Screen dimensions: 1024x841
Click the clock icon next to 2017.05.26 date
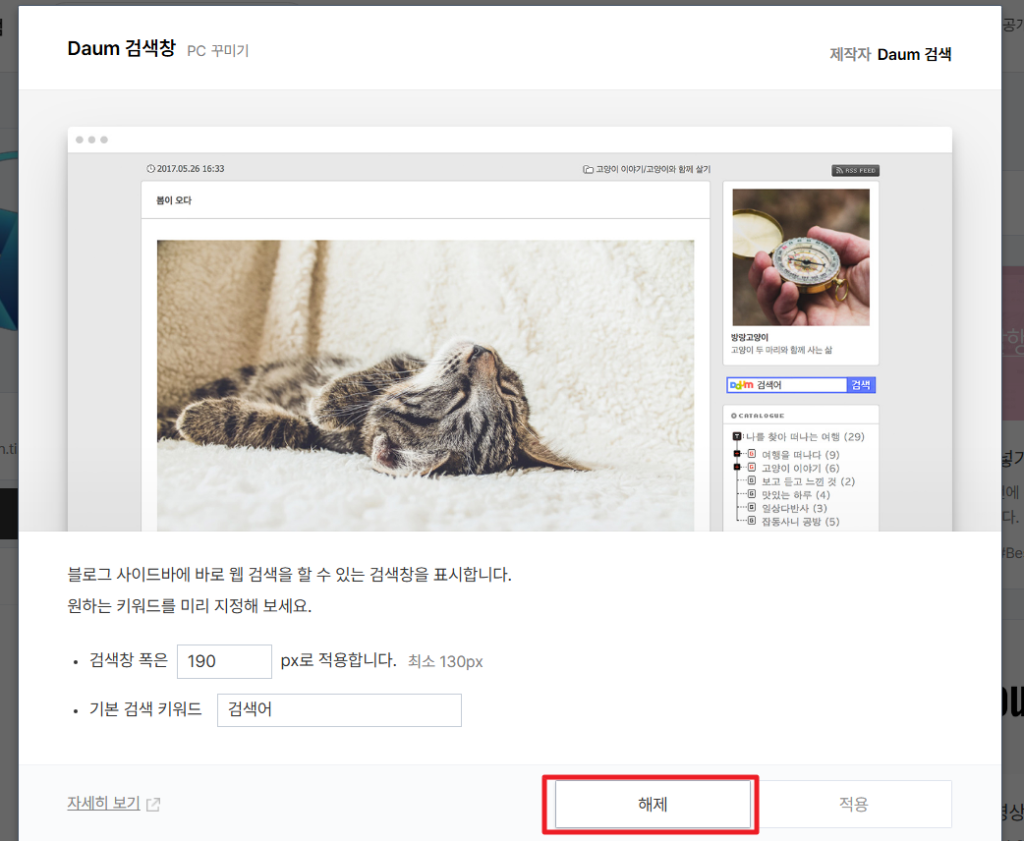tap(151, 169)
